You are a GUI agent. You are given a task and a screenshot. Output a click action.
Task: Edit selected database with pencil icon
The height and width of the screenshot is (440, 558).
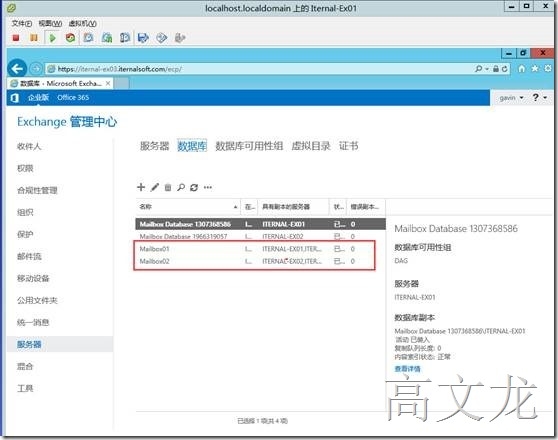coord(154,187)
